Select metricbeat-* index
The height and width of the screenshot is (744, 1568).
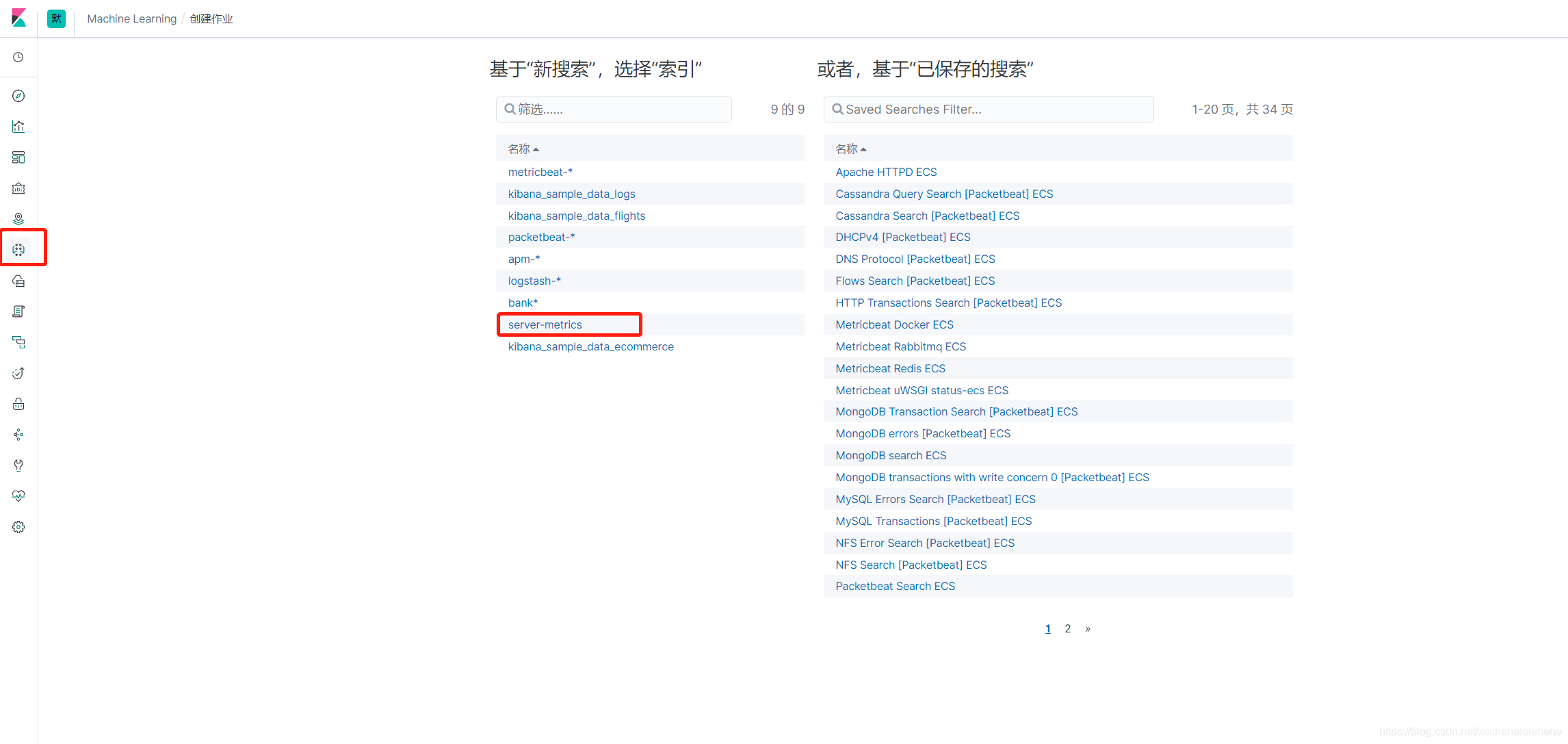540,172
